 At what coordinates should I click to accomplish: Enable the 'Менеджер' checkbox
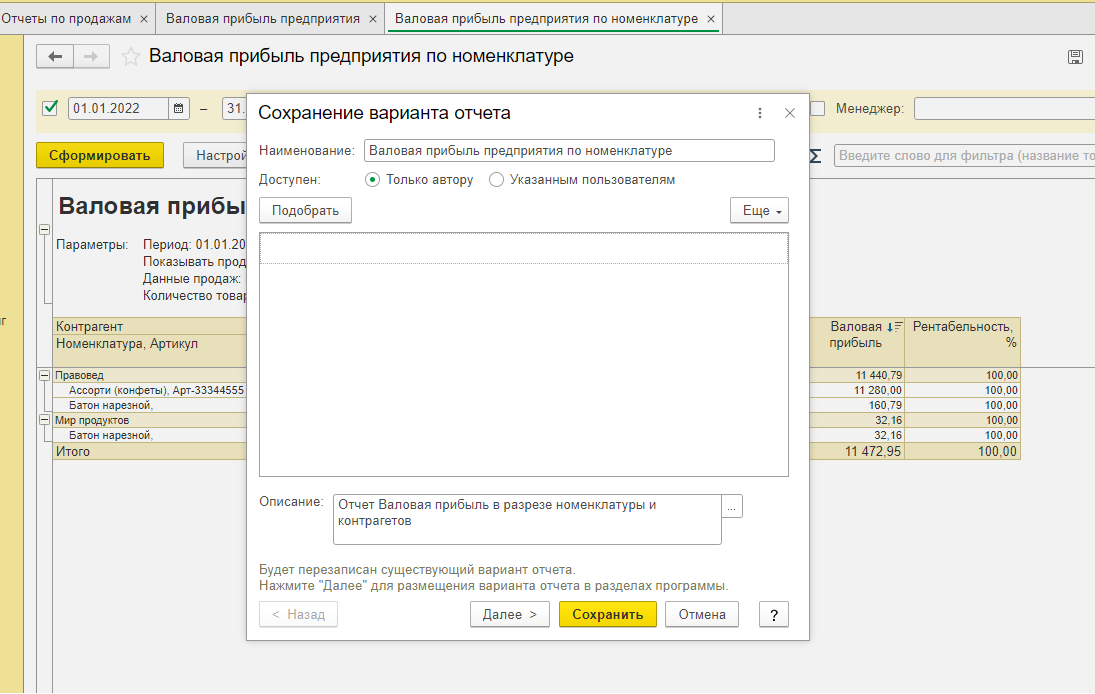818,108
